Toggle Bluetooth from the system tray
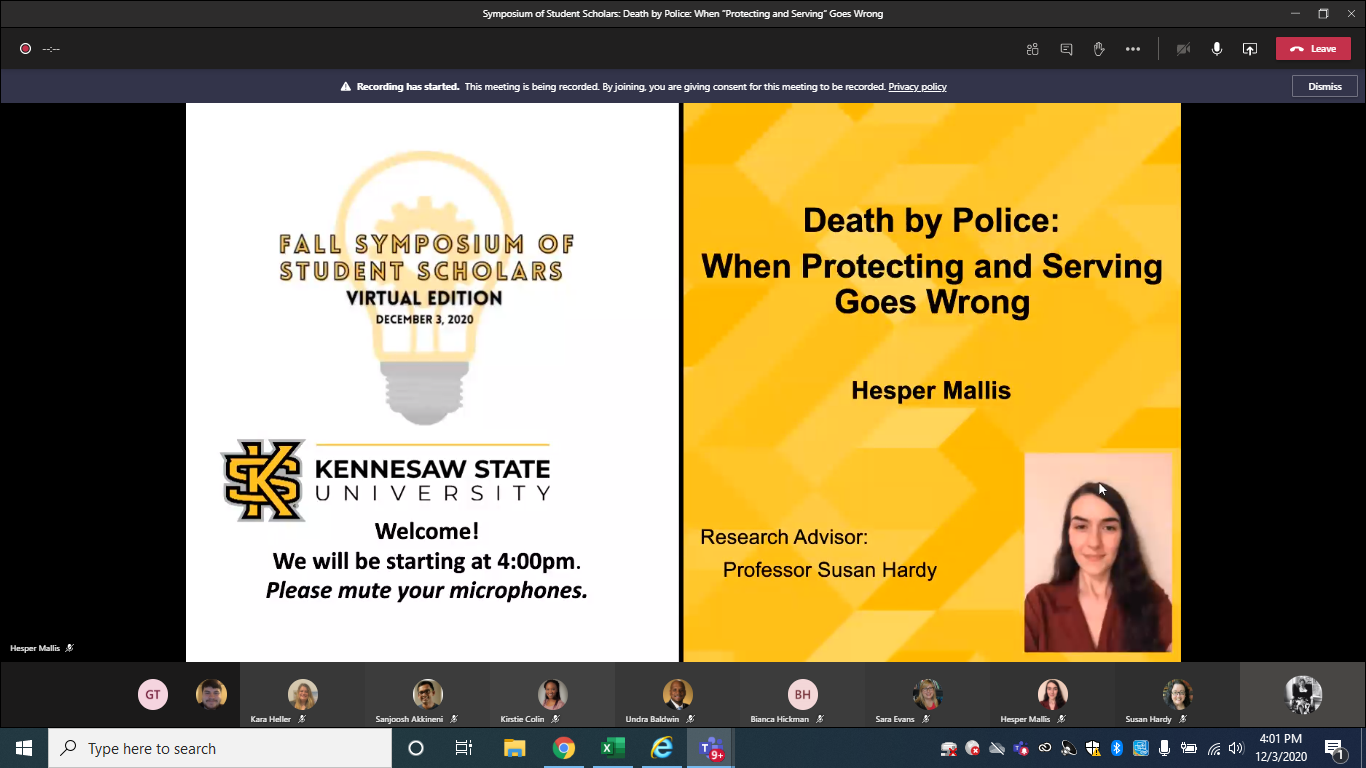Viewport: 1366px width, 768px height. pos(1117,748)
